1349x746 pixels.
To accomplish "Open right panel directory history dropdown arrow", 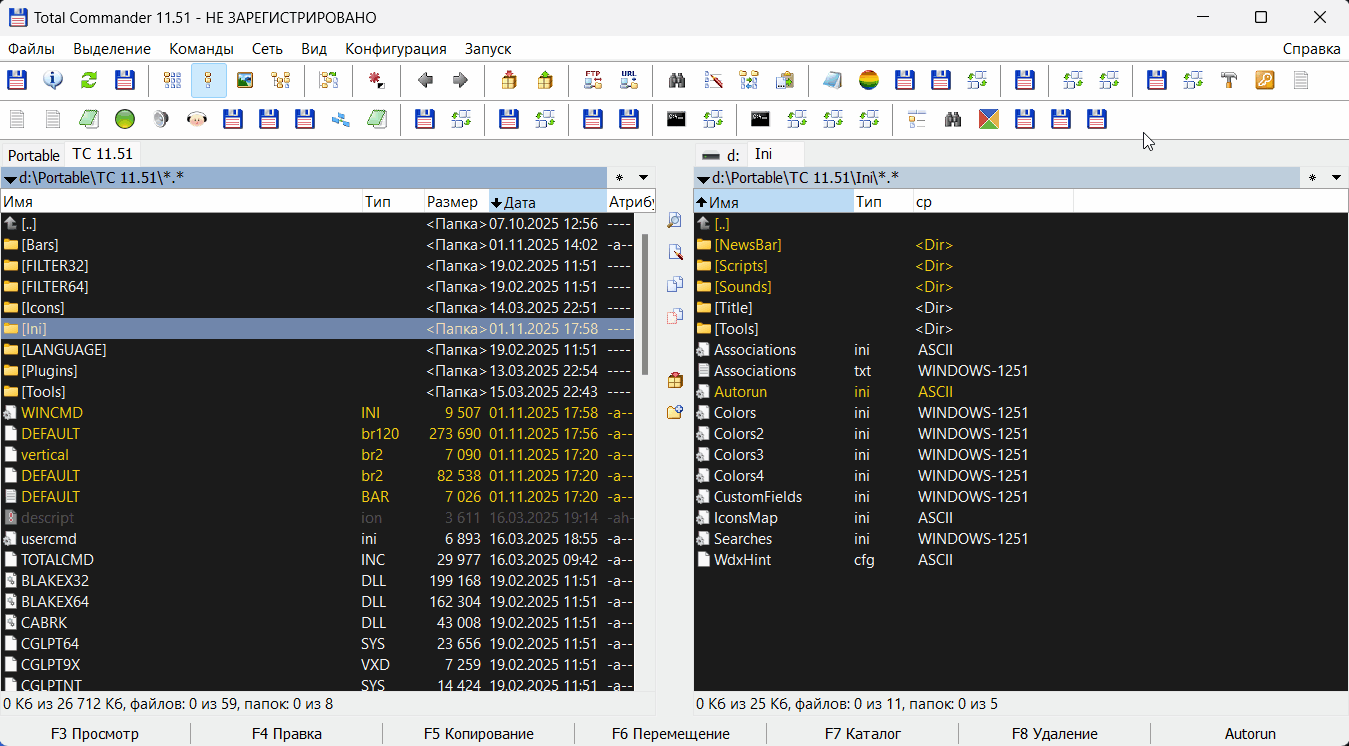I will pyautogui.click(x=1336, y=178).
